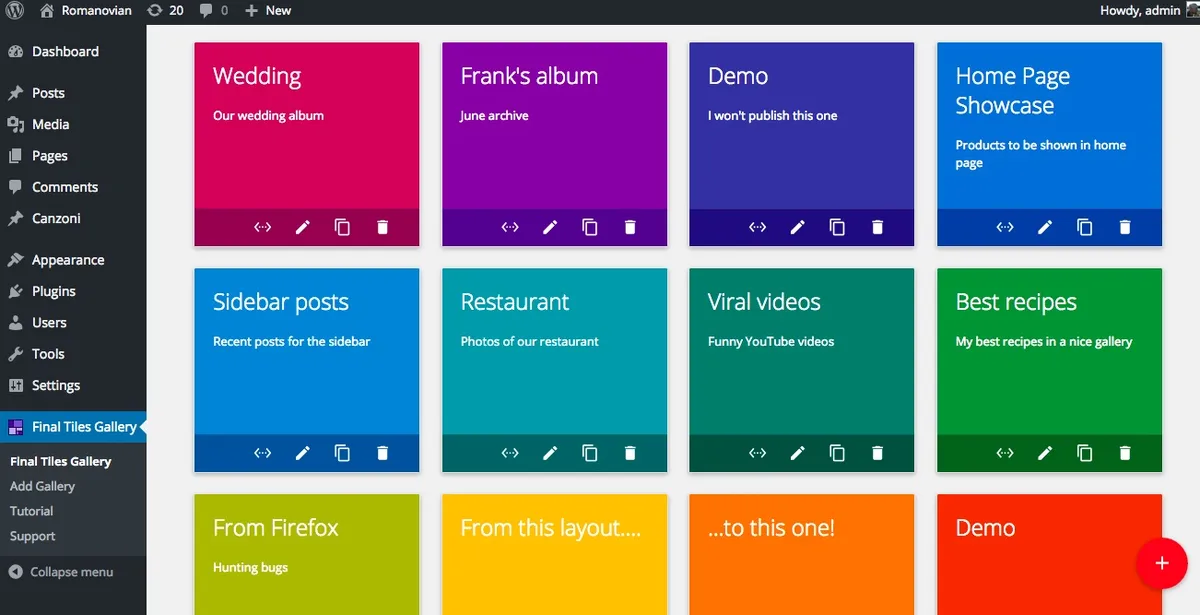
Task: Trash Frank's album gallery
Action: (630, 227)
